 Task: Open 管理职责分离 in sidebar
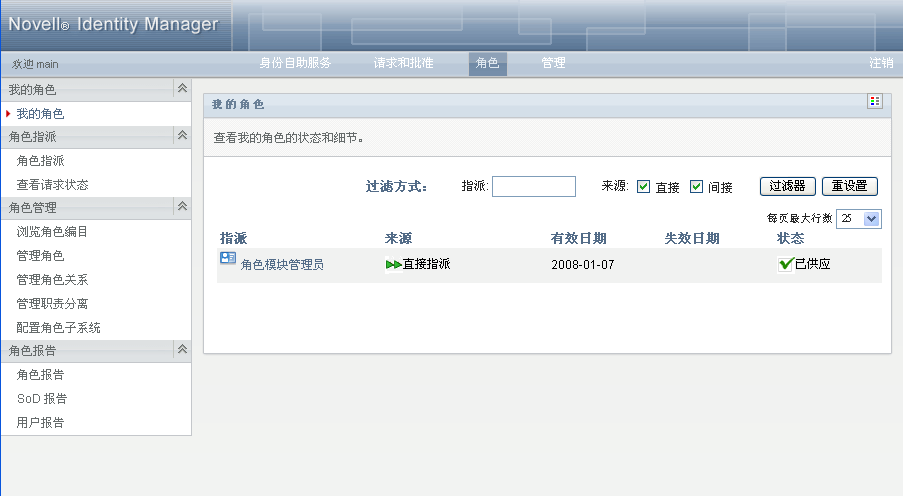pyautogui.click(x=52, y=304)
